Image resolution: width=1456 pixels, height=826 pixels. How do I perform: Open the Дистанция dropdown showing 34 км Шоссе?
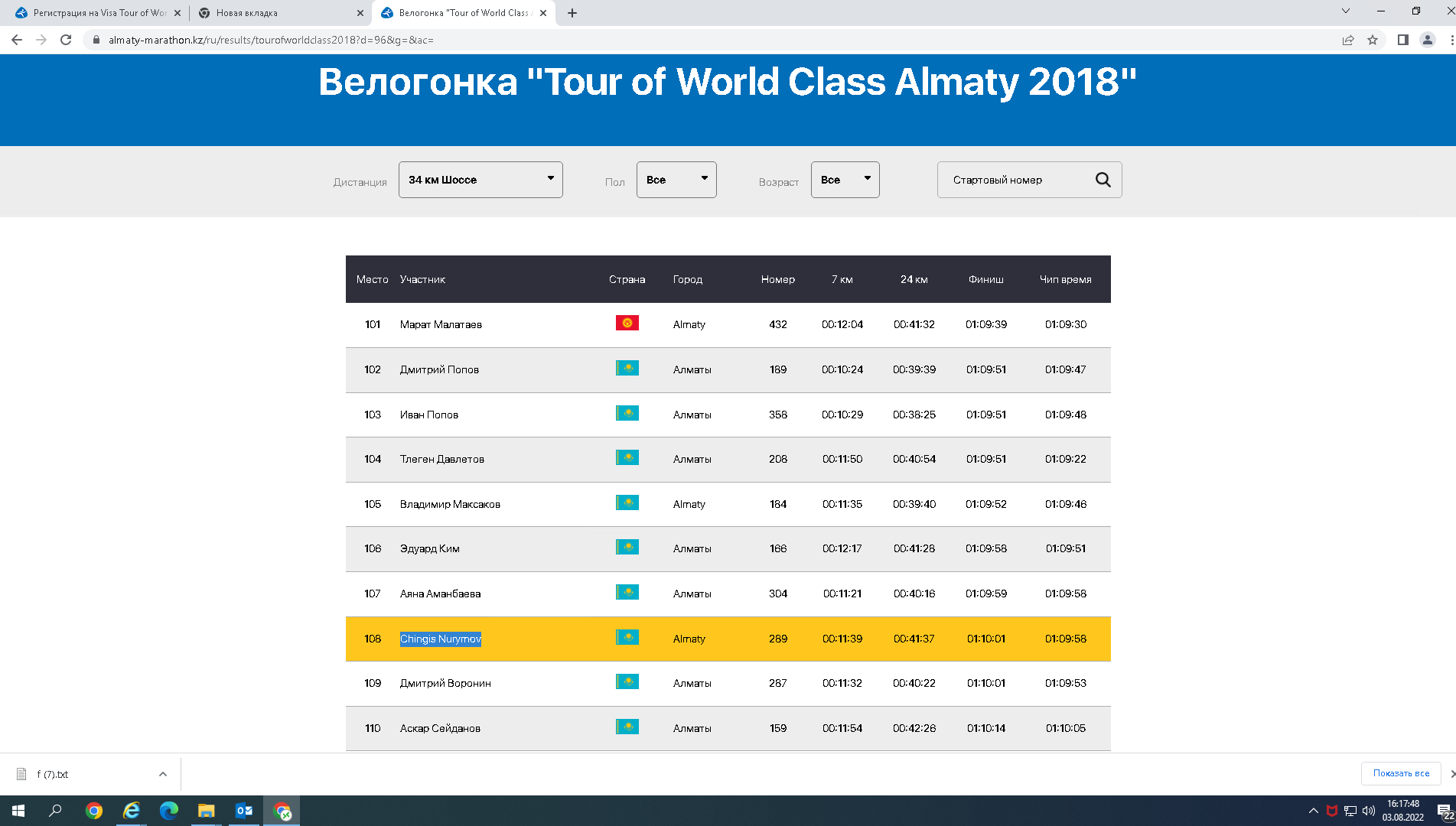(x=480, y=180)
